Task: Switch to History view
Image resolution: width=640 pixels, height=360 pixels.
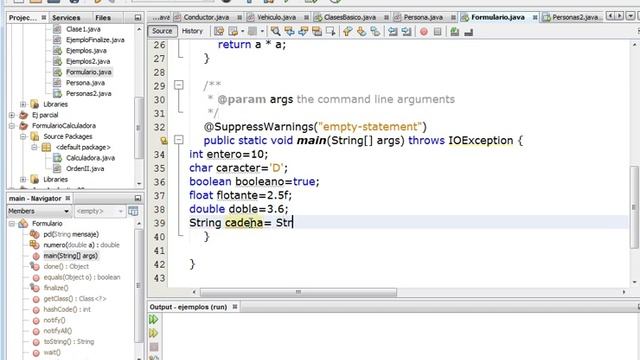Action: tap(192, 31)
